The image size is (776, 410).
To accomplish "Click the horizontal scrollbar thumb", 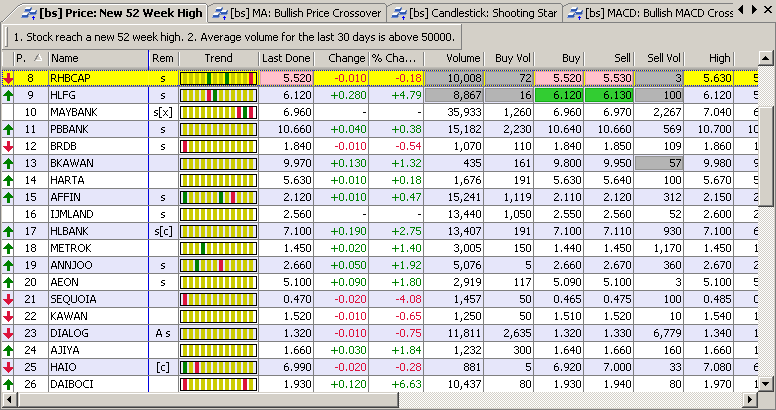I will coord(207,399).
